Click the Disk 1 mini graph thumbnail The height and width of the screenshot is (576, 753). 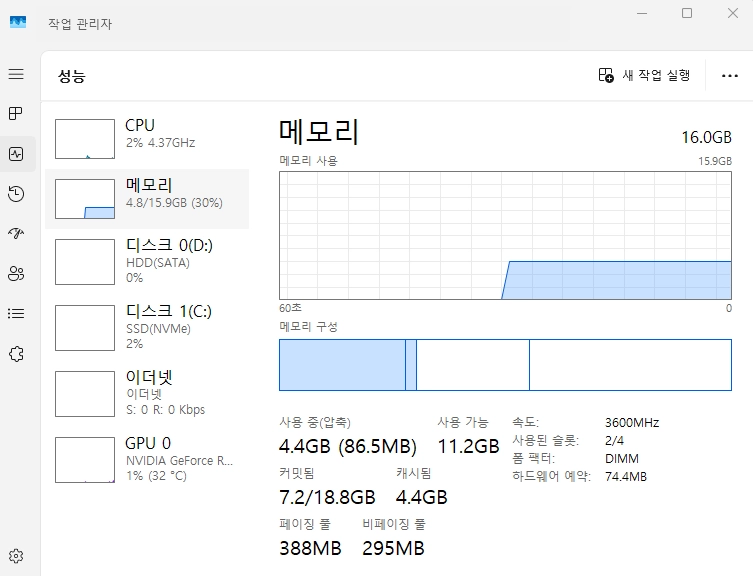(x=85, y=328)
